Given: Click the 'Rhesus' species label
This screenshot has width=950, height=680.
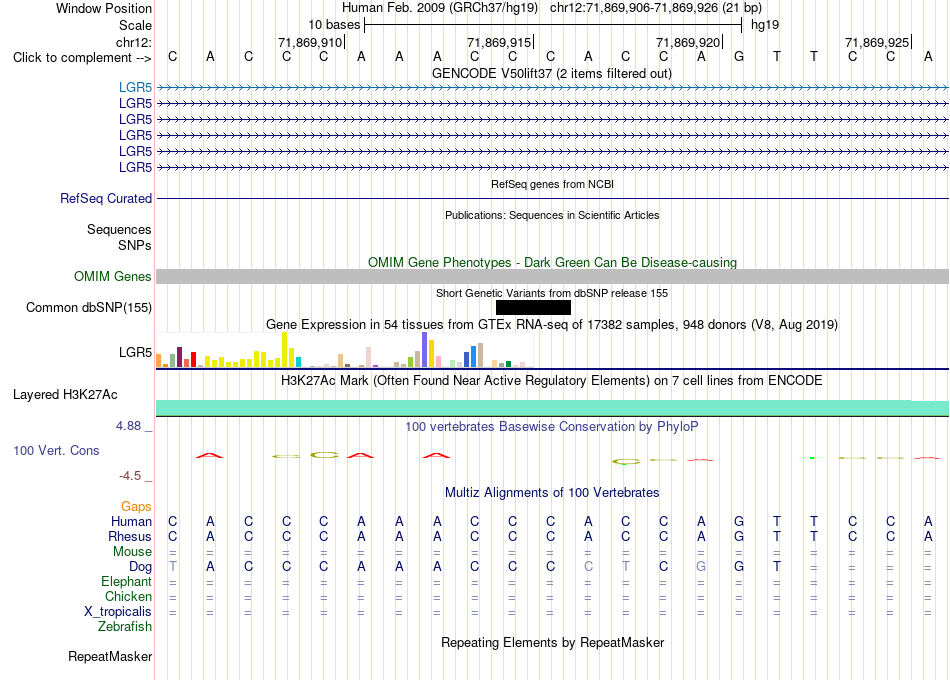Looking at the screenshot, I should click(x=130, y=537).
